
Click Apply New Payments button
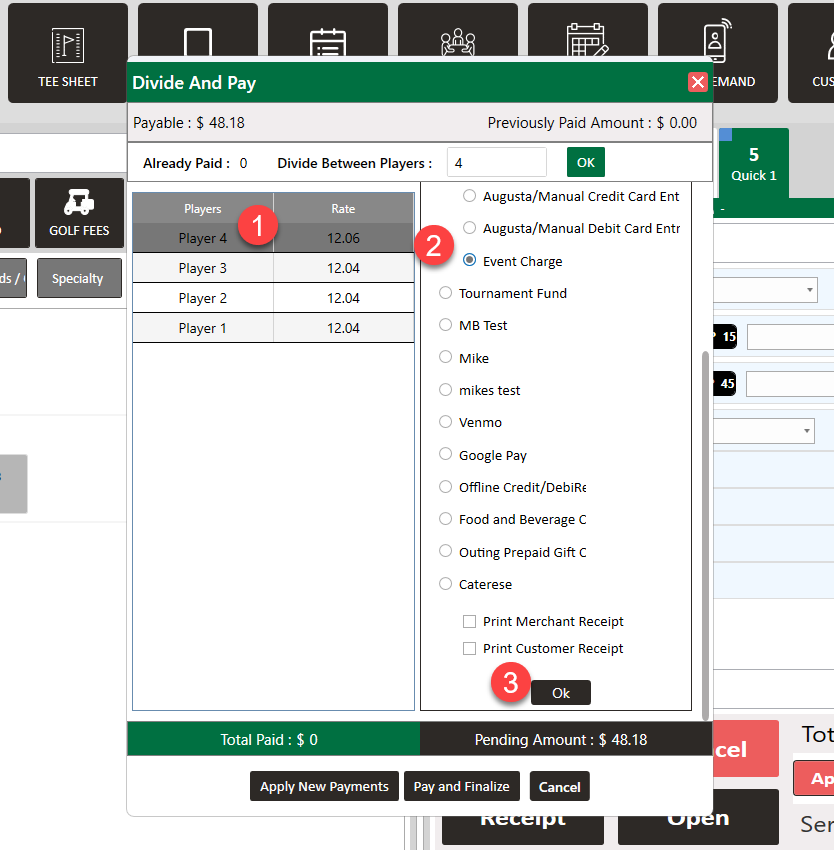324,787
